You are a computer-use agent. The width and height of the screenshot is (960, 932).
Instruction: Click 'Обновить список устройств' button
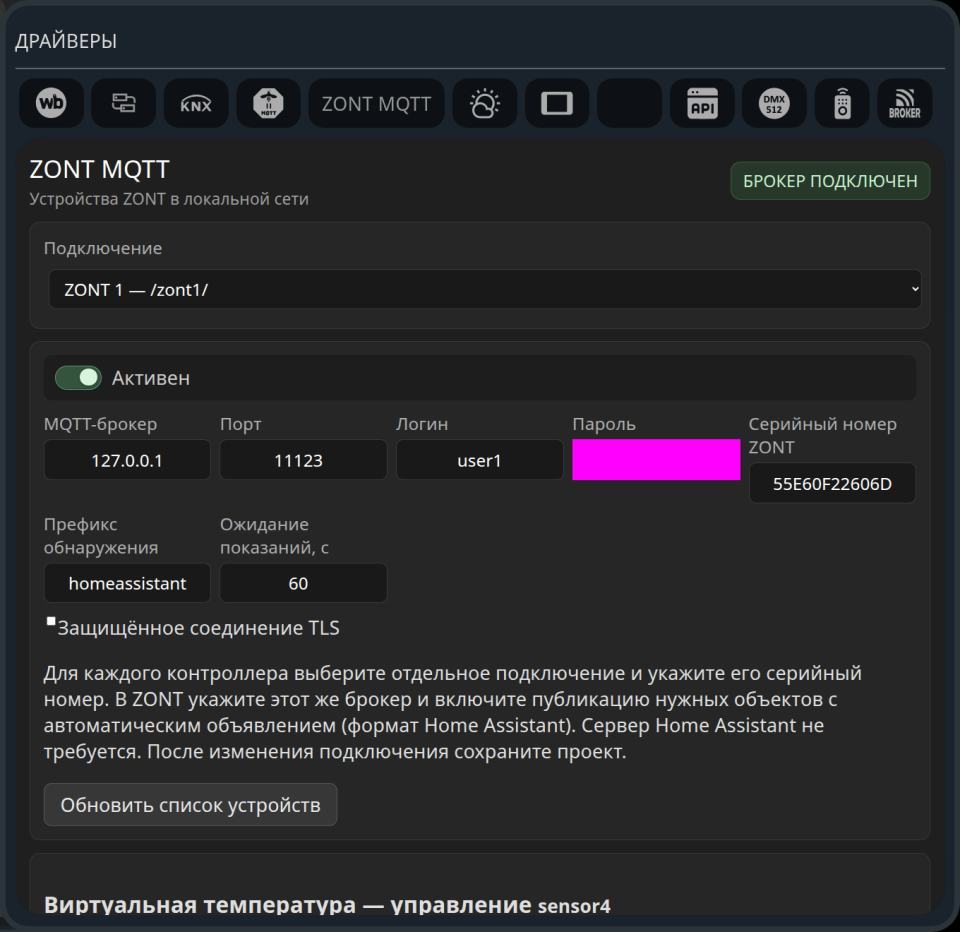(x=190, y=805)
